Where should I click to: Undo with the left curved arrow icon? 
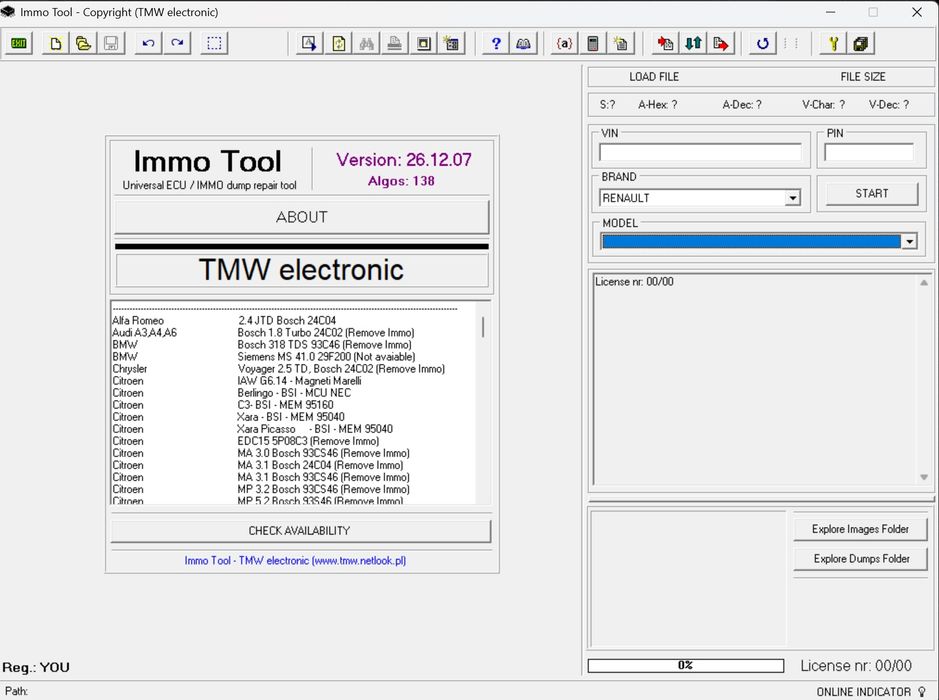coord(149,43)
